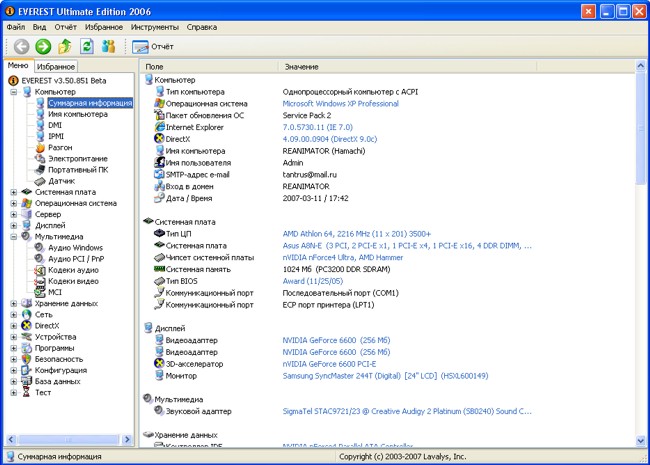Open the Microsoft Windows XP Professional link
650x465 pixels.
point(340,104)
